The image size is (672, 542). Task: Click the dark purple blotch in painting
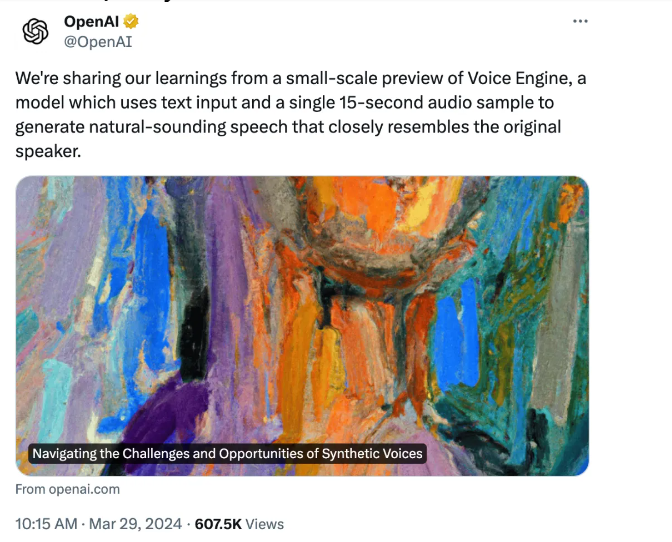tap(167, 411)
